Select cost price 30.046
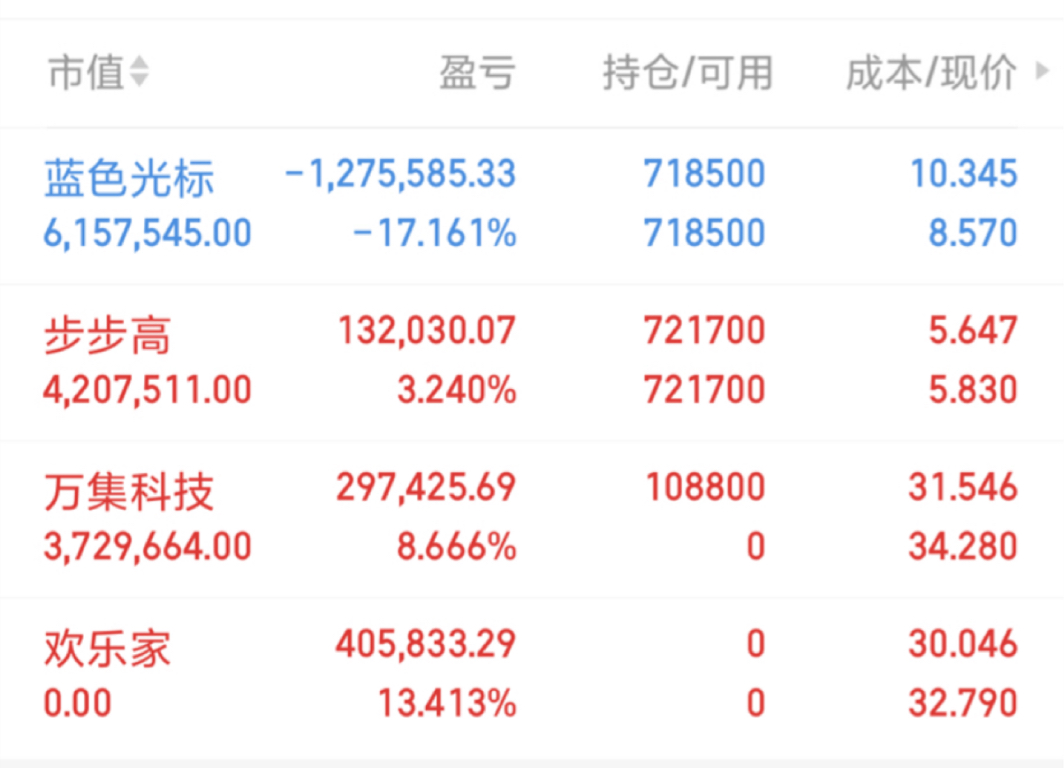 964,645
